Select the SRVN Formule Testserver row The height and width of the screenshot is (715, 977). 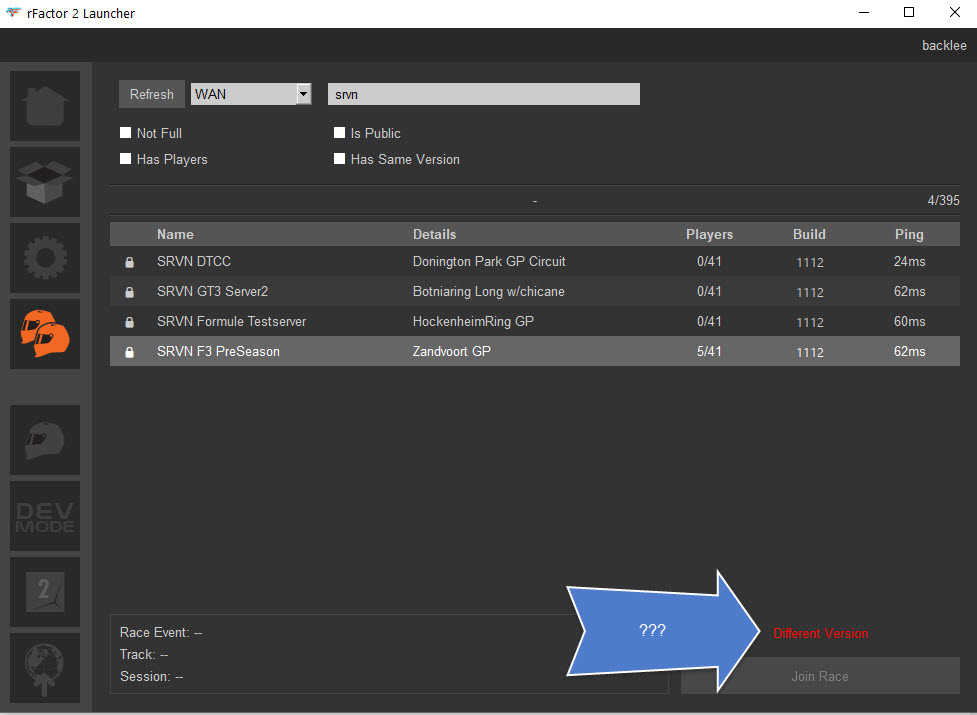pyautogui.click(x=535, y=321)
